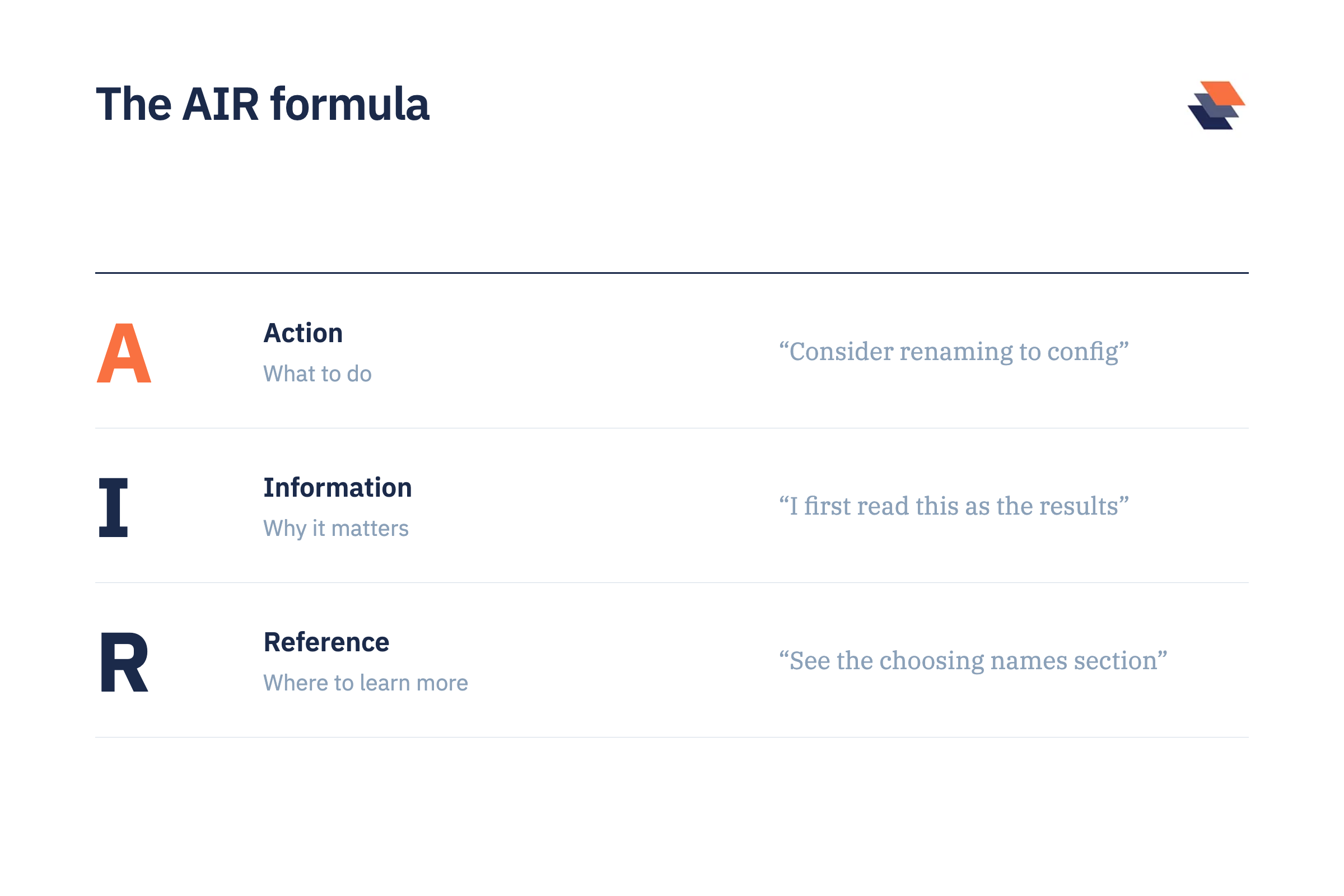Viewport: 1344px width, 896px height.
Task: Click the quote I first read this as results
Action: tap(954, 506)
